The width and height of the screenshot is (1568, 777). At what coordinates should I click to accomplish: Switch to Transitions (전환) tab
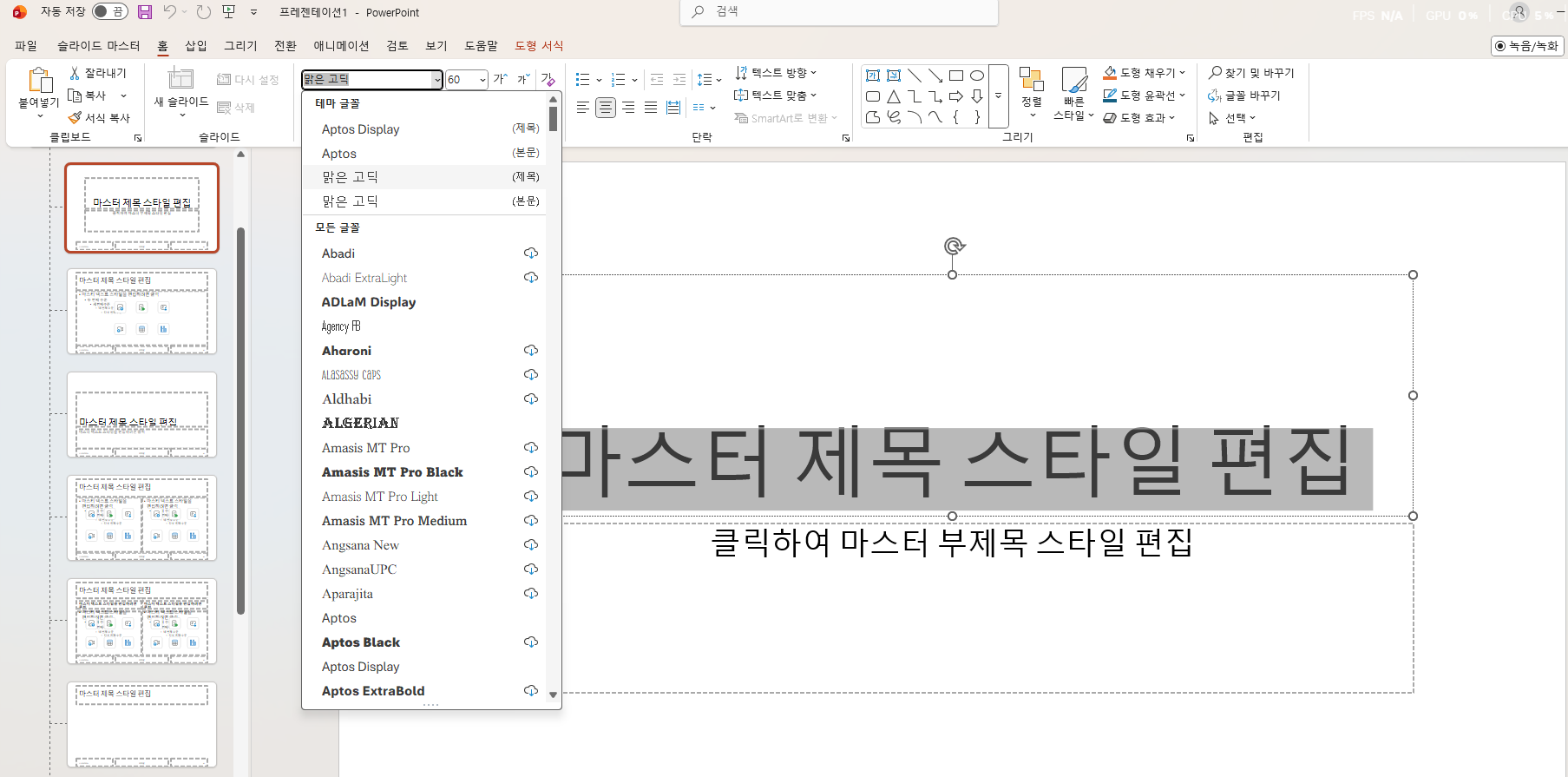click(x=285, y=45)
